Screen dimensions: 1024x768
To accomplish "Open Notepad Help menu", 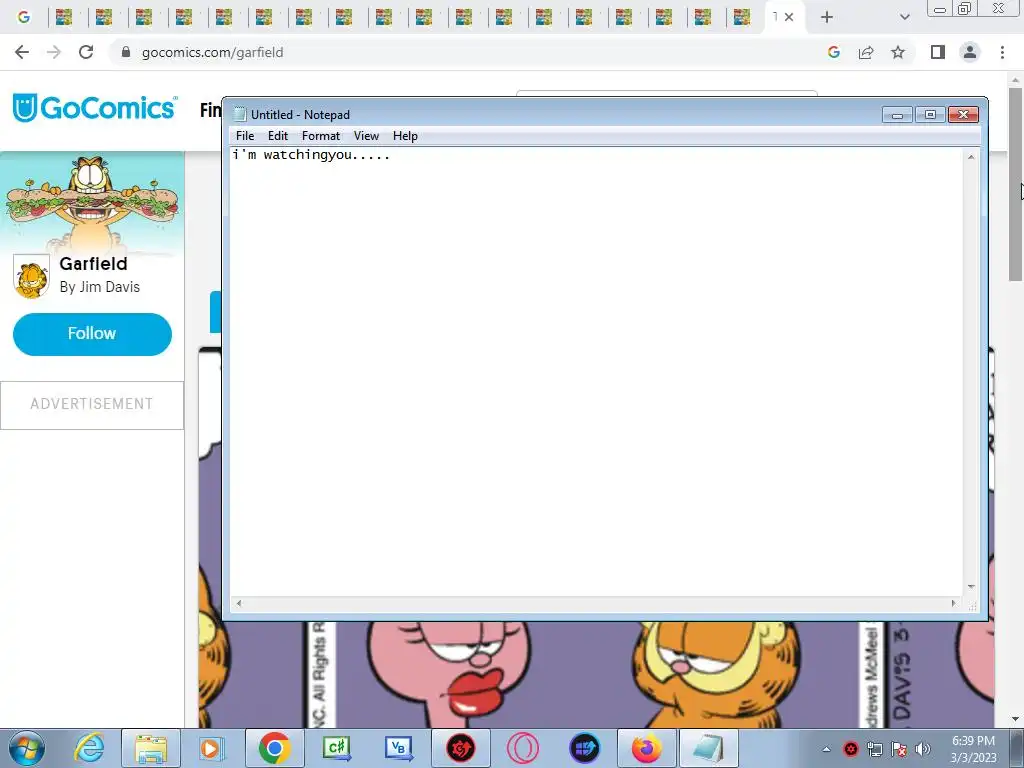I will pos(405,136).
